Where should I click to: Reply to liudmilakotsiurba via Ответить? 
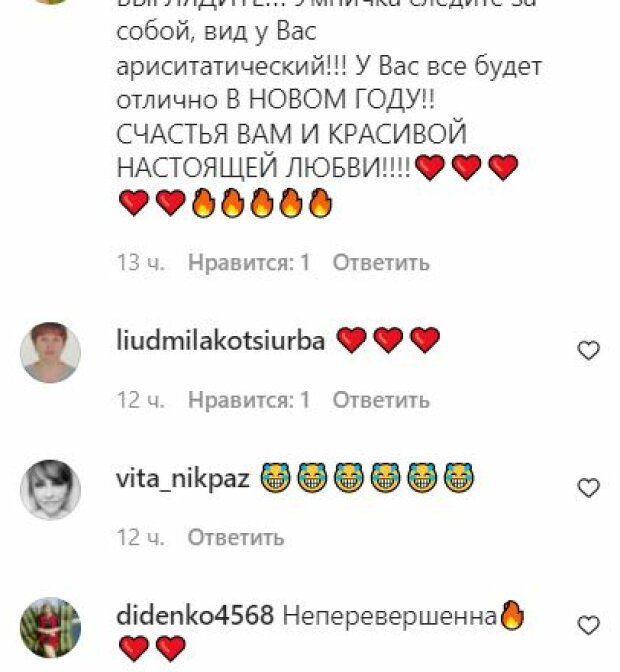pos(381,400)
